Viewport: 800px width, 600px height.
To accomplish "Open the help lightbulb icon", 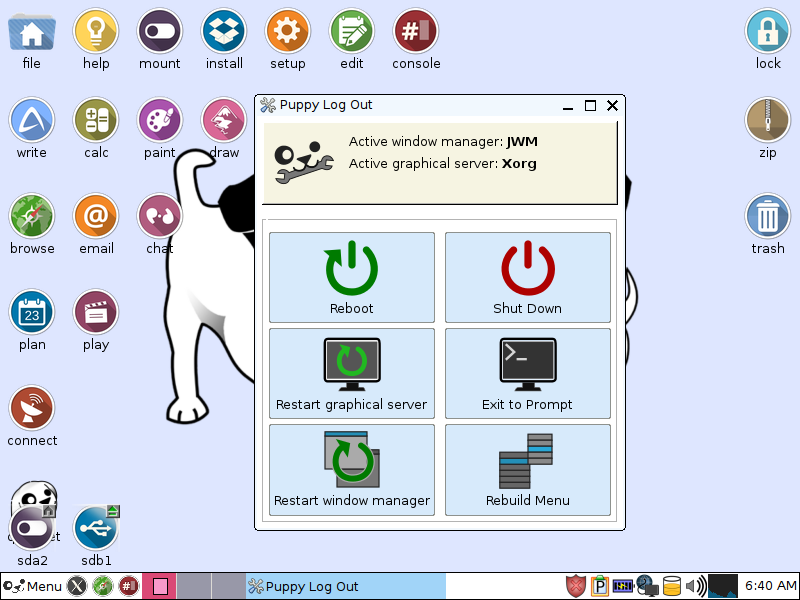I will point(96,31).
